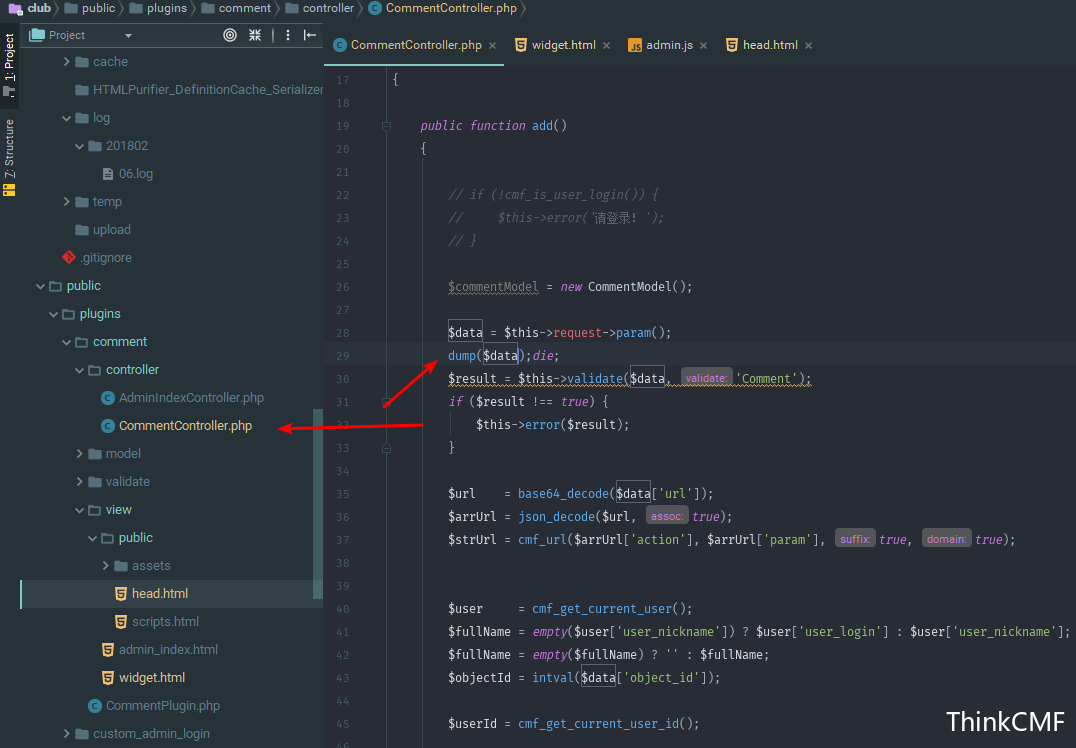Open the Project view dropdown

(128, 35)
